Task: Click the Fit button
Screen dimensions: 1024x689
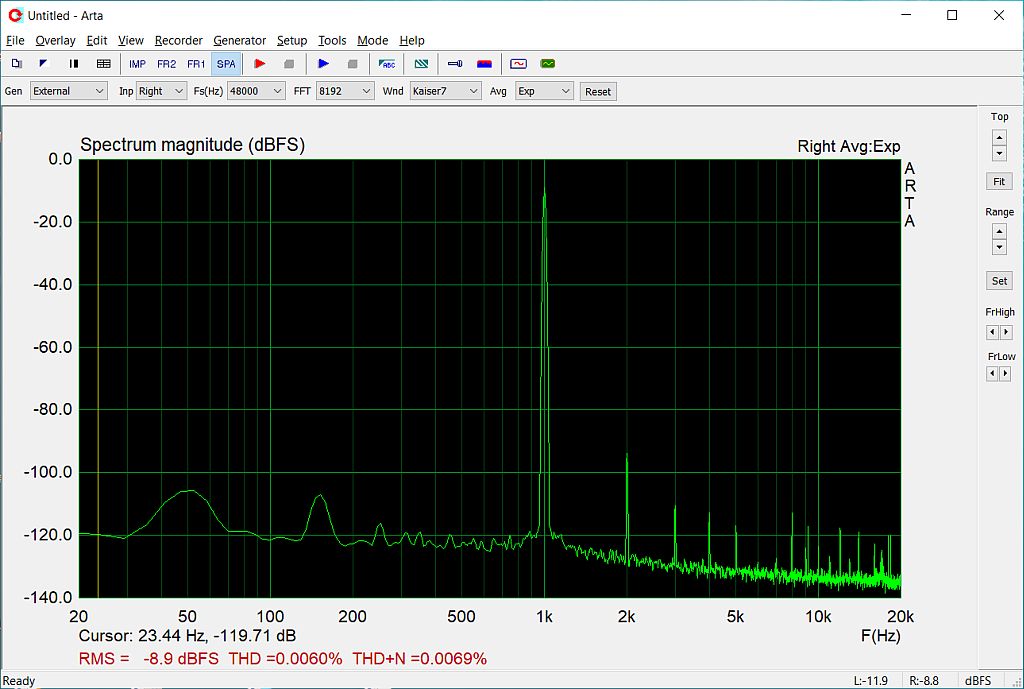Action: pyautogui.click(x=999, y=182)
